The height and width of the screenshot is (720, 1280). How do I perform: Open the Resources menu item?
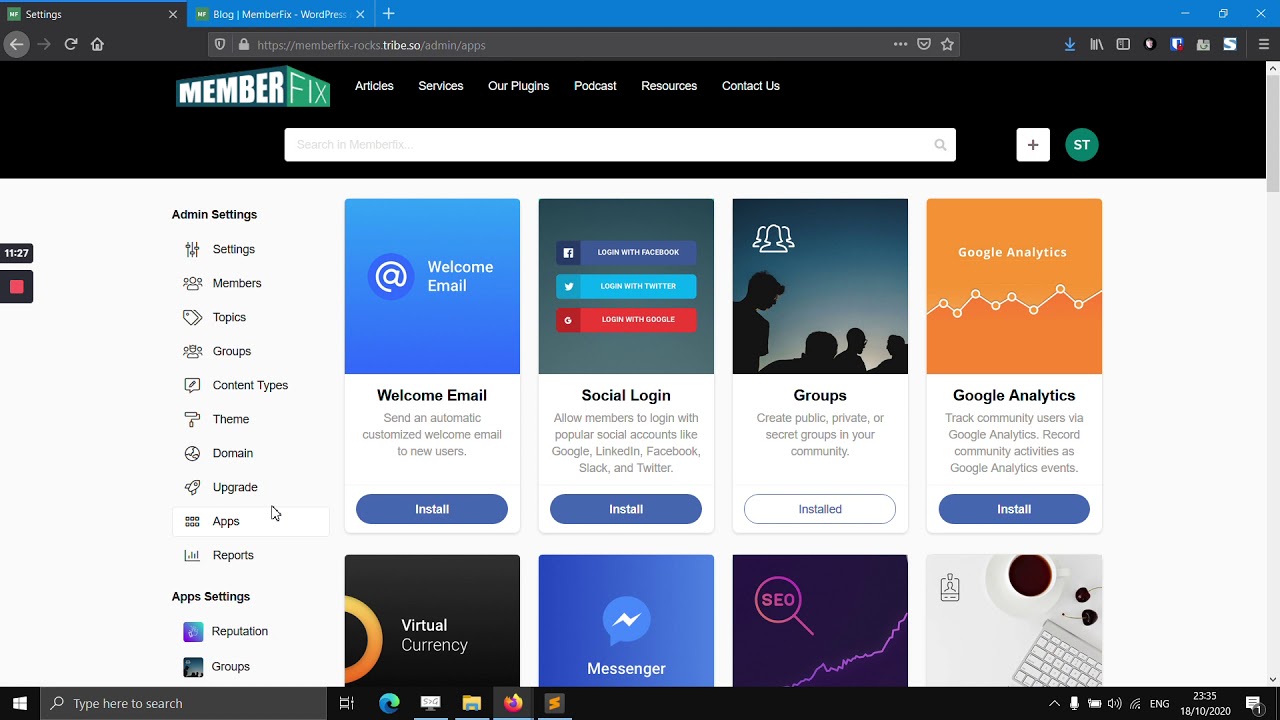coord(669,86)
